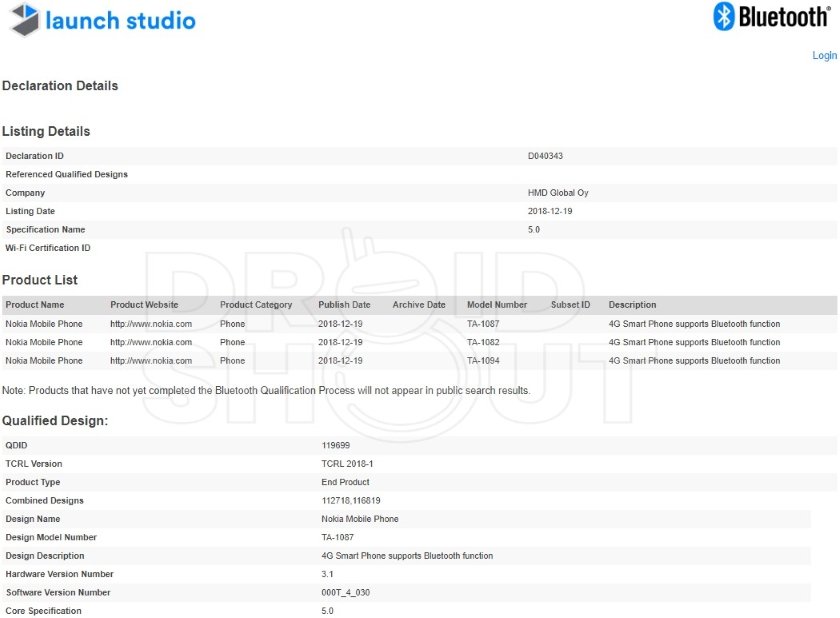Click the launch studio title text
This screenshot has width=840, height=618.
(x=121, y=21)
